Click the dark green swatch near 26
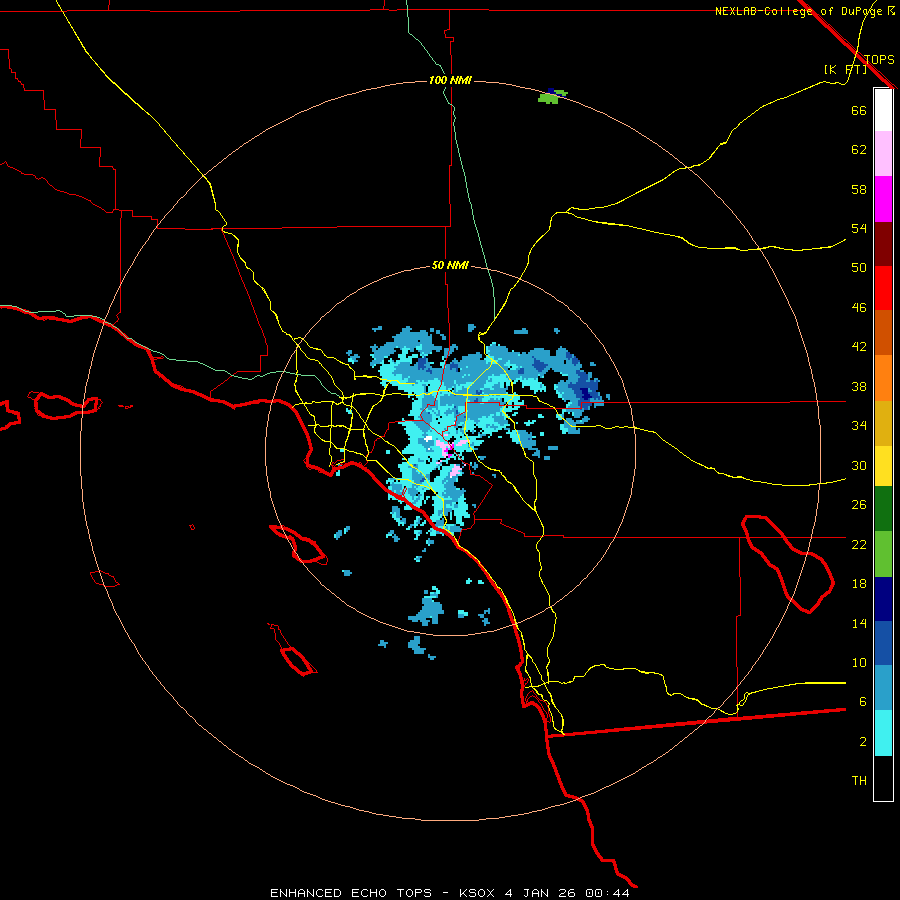Screen dimensions: 900x900 coord(883,509)
